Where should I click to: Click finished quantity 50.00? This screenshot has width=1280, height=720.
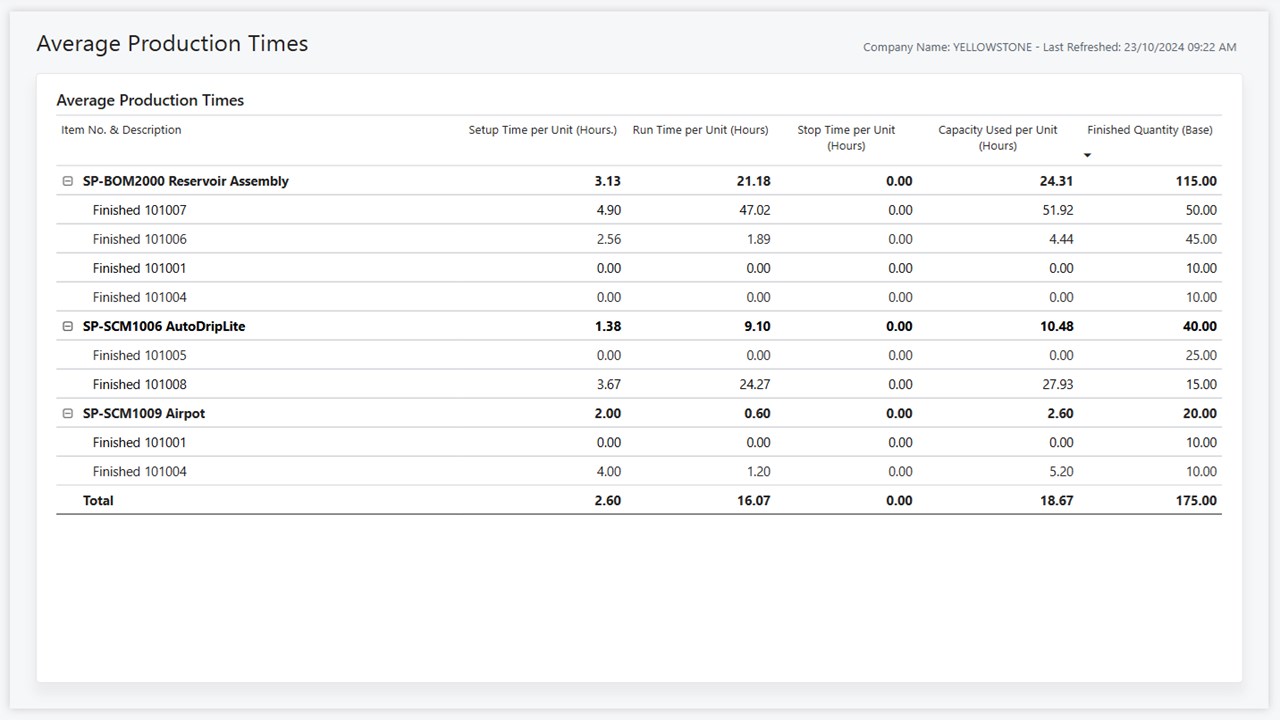[x=1201, y=210]
